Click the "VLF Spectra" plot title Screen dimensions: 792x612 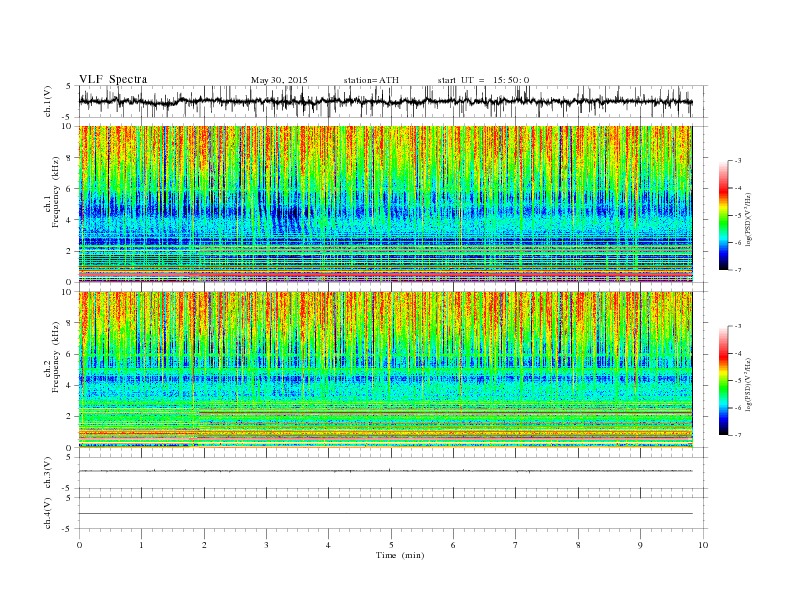click(113, 79)
